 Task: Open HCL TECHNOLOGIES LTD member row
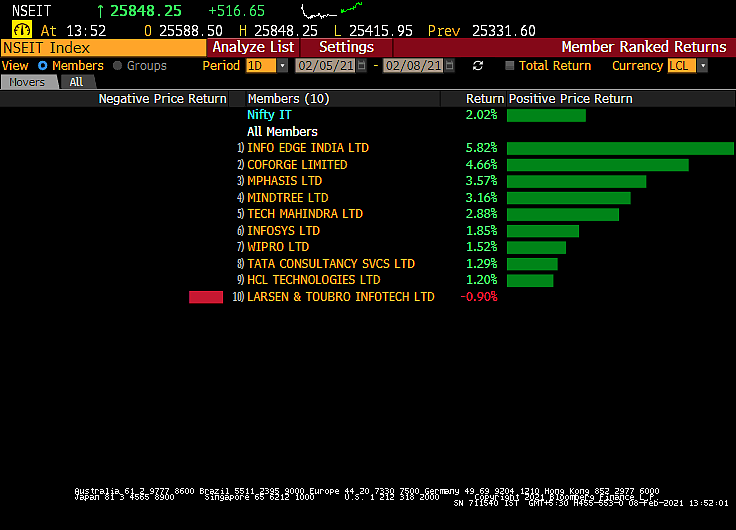314,280
